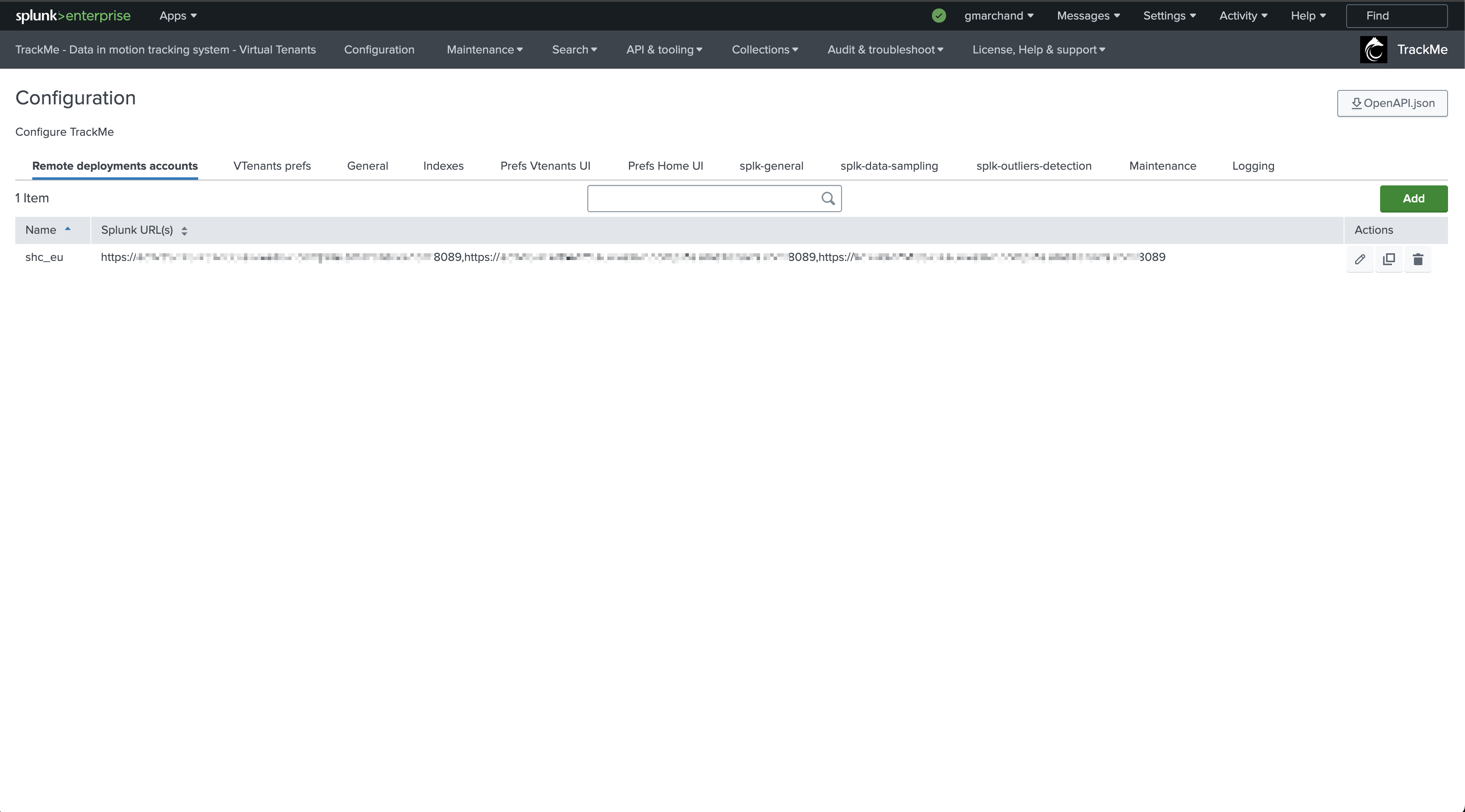
Task: Click the clone icon for shc_eu
Action: (1389, 259)
